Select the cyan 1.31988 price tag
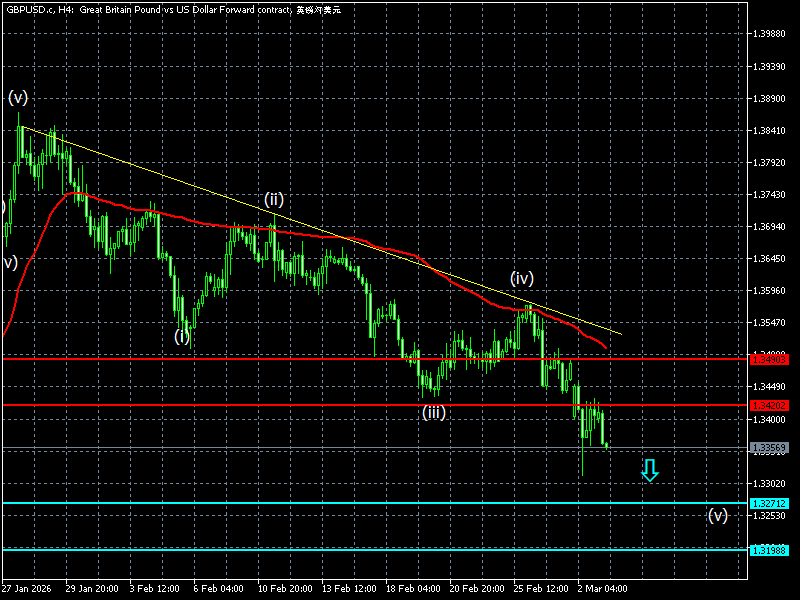 (x=769, y=550)
